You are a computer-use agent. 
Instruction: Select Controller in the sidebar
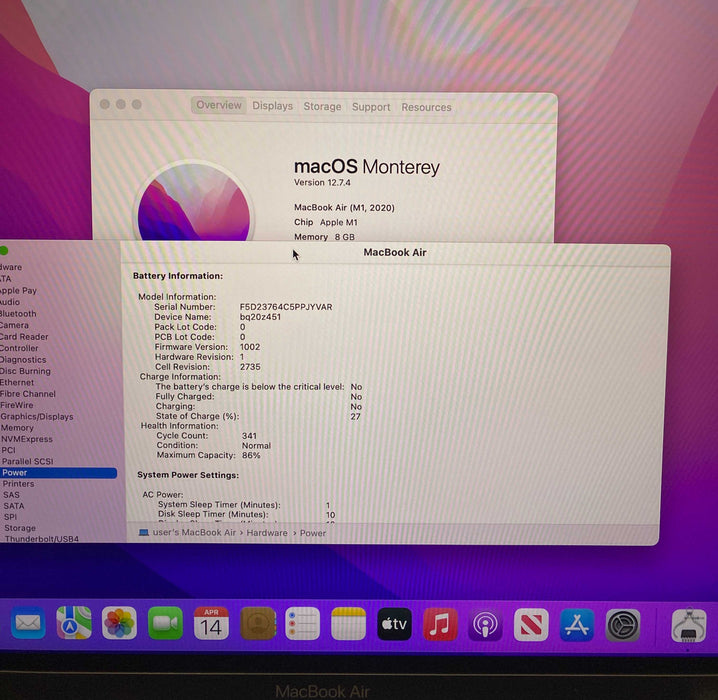19,347
